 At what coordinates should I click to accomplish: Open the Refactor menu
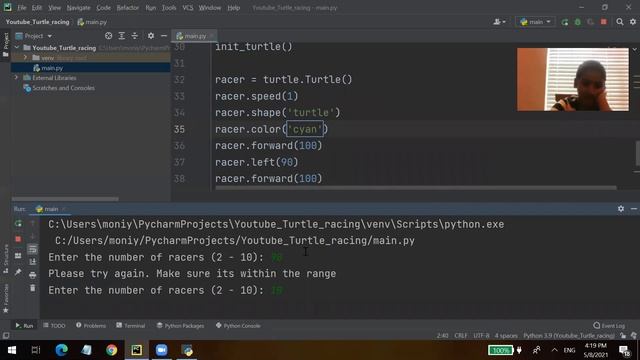pyautogui.click(x=127, y=8)
